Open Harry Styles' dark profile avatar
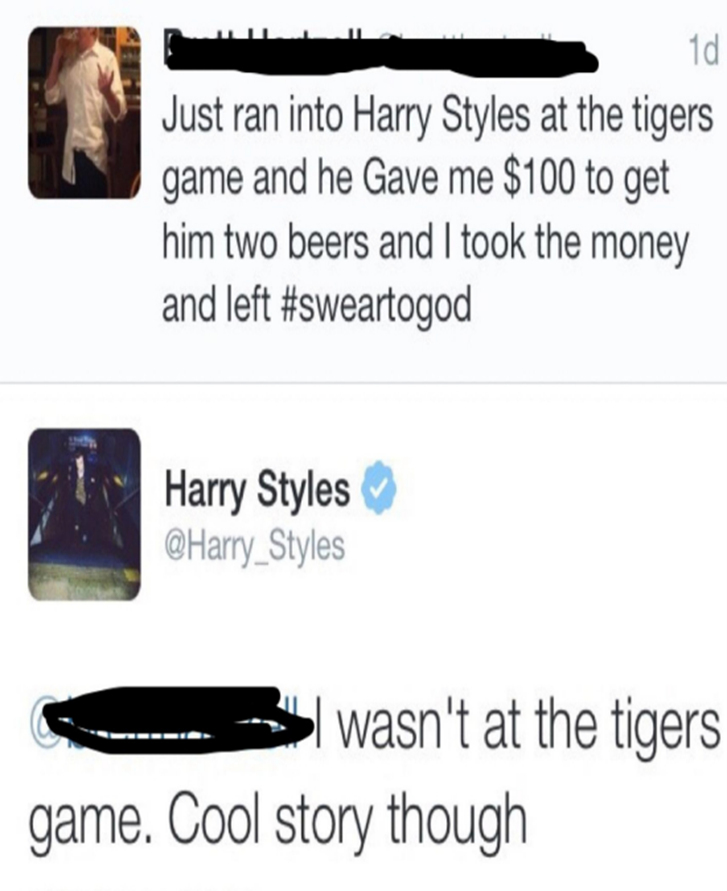 point(84,515)
